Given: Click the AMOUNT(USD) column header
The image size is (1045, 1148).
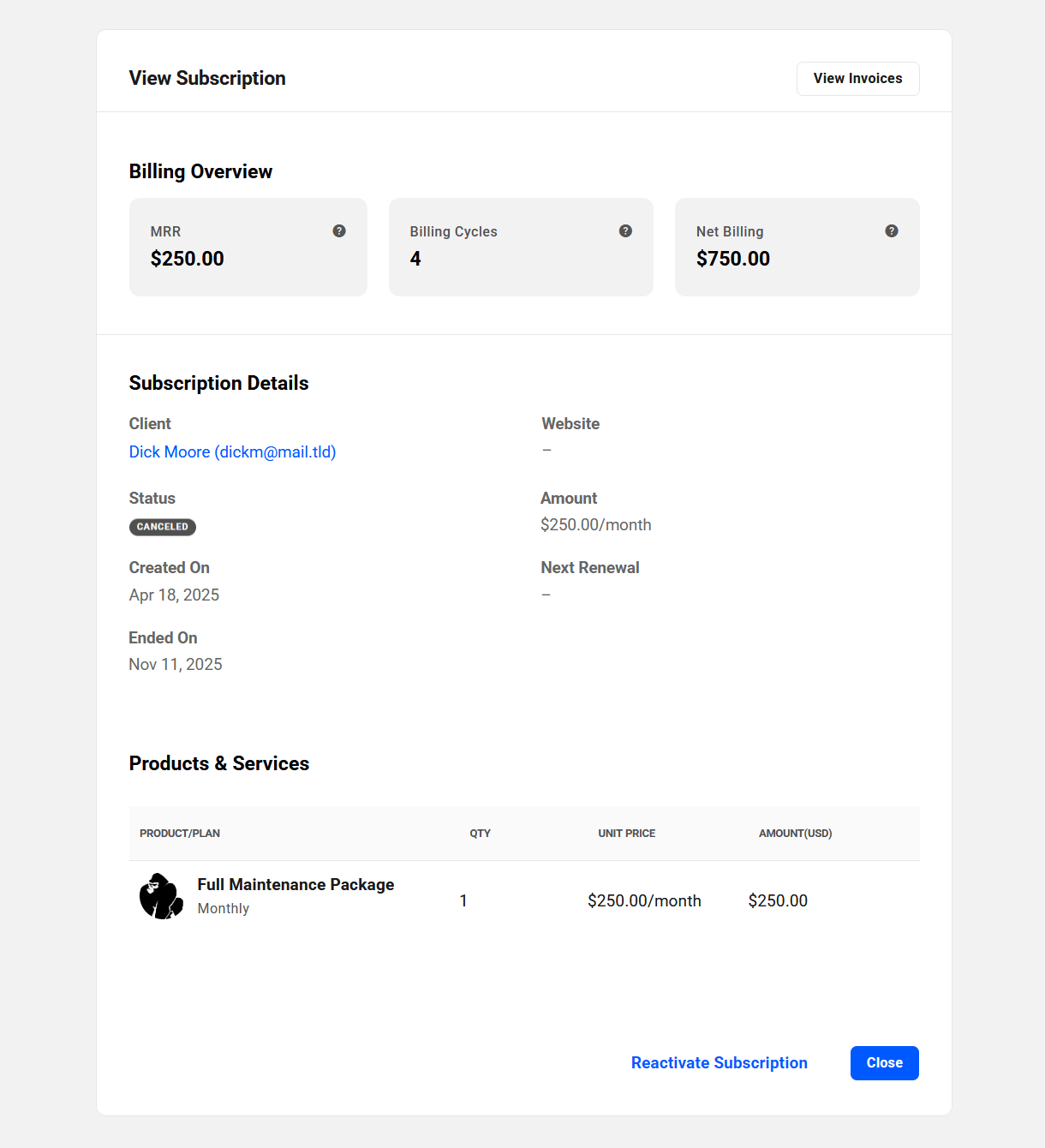Looking at the screenshot, I should click(x=796, y=834).
